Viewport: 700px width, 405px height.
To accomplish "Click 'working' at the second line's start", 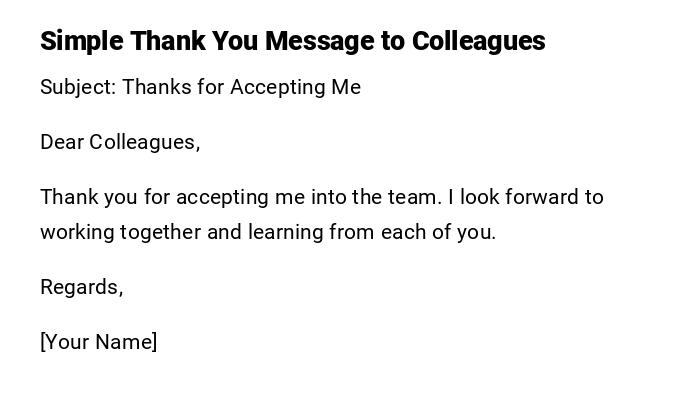I will (x=77, y=232).
